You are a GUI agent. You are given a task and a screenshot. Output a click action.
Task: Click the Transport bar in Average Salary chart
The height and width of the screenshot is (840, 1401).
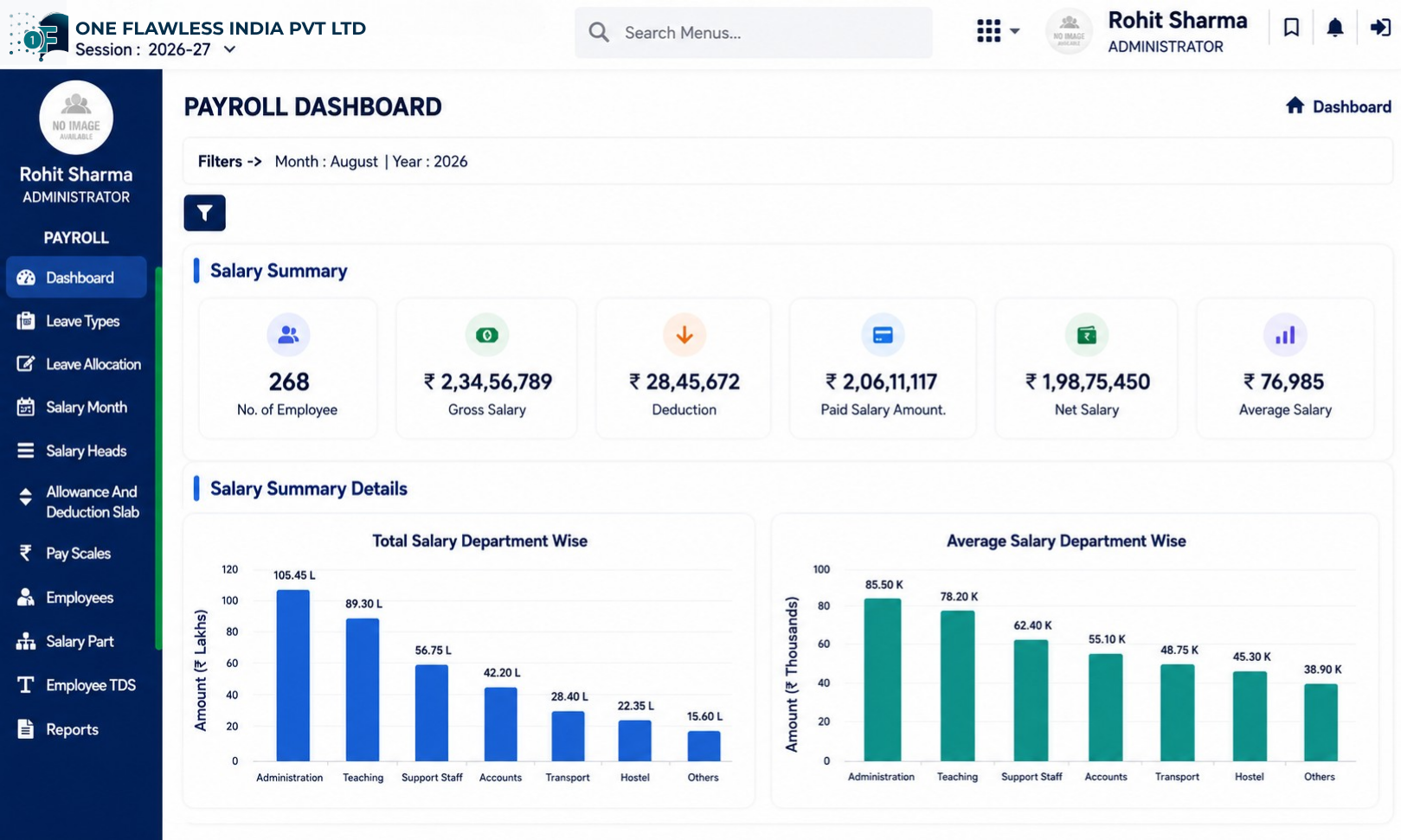pyautogui.click(x=1178, y=713)
